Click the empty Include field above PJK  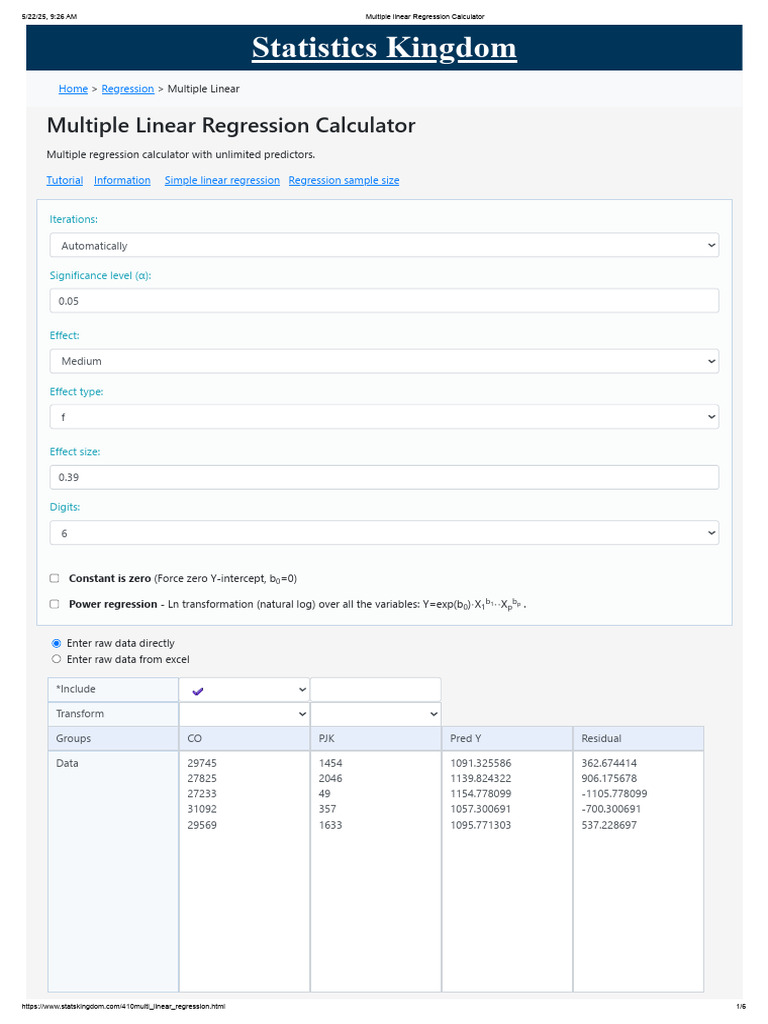pos(376,690)
